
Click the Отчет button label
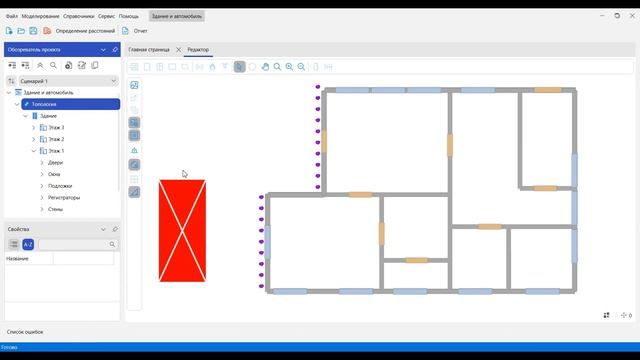(x=140, y=31)
